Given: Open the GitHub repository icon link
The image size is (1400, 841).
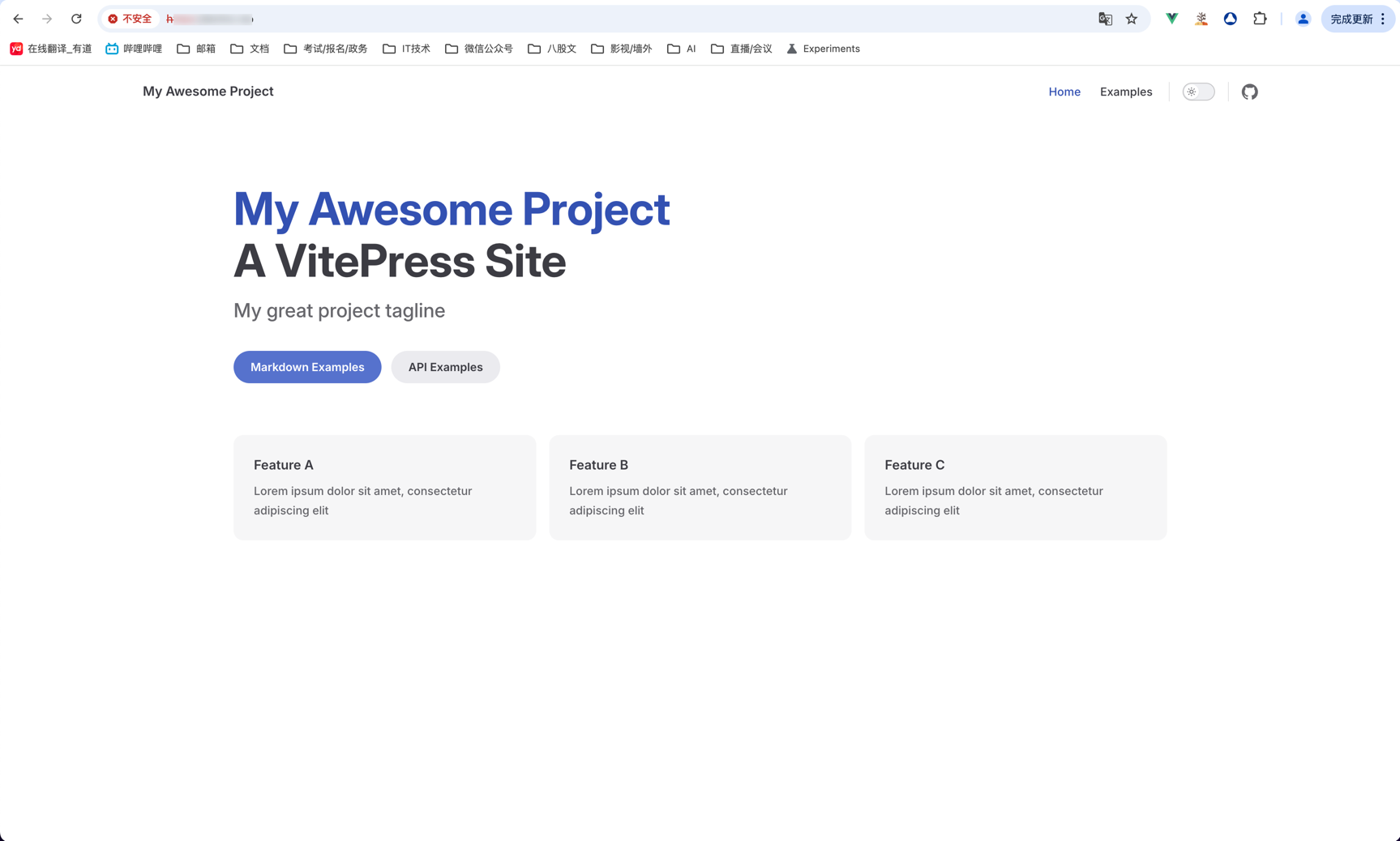Looking at the screenshot, I should 1249,92.
